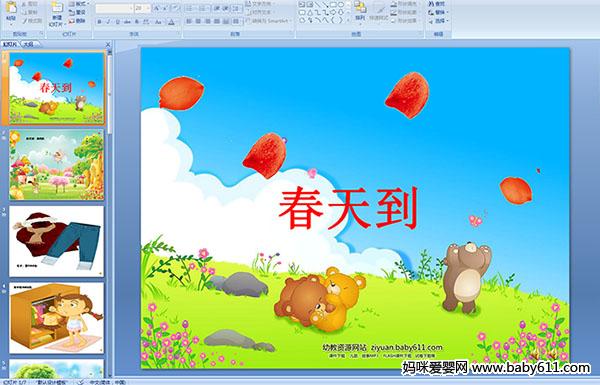Select the jeans and hat slide thumbnail
Screen dimensions: 600x385
pos(57,241)
